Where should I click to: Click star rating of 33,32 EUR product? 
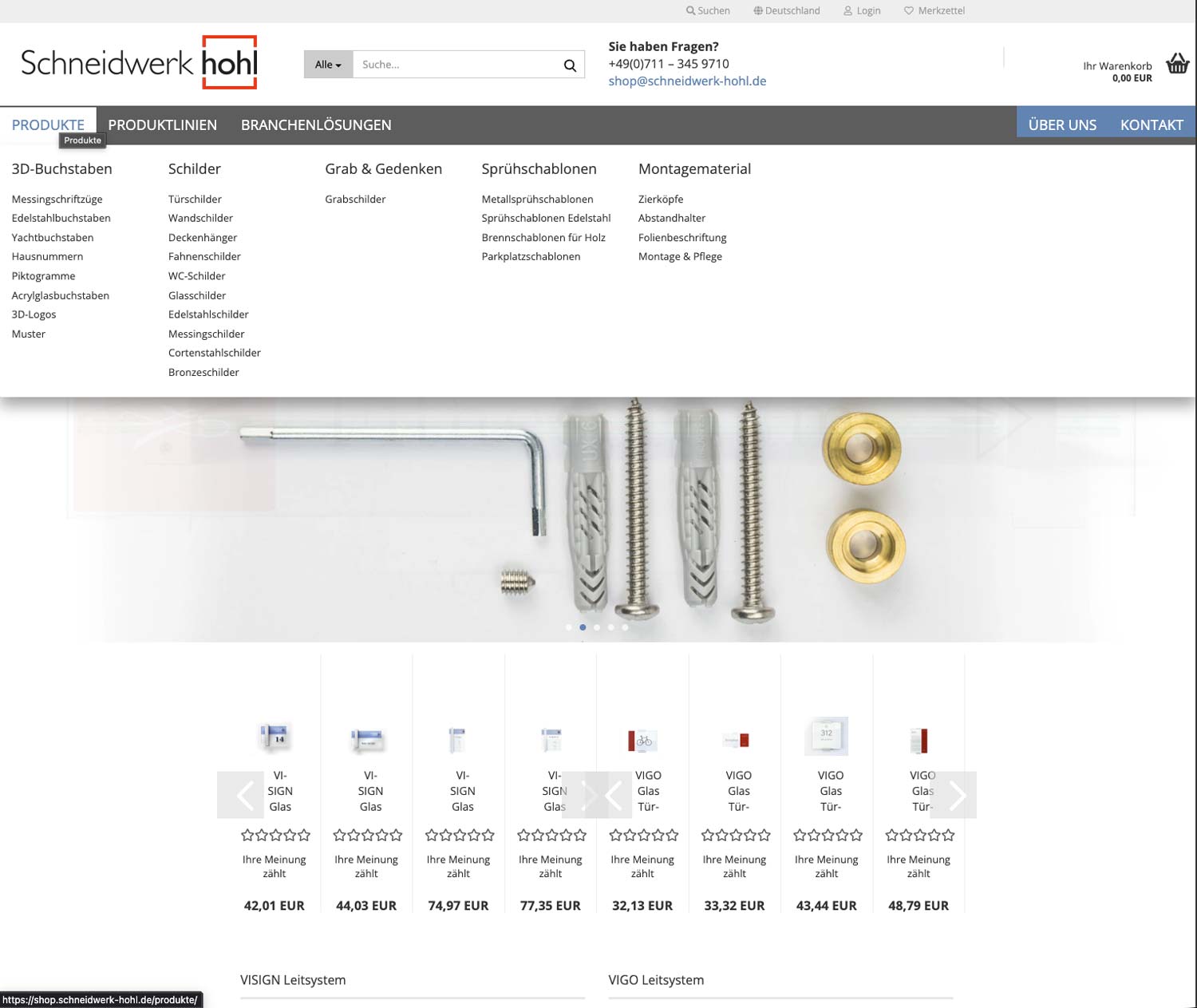tap(735, 835)
